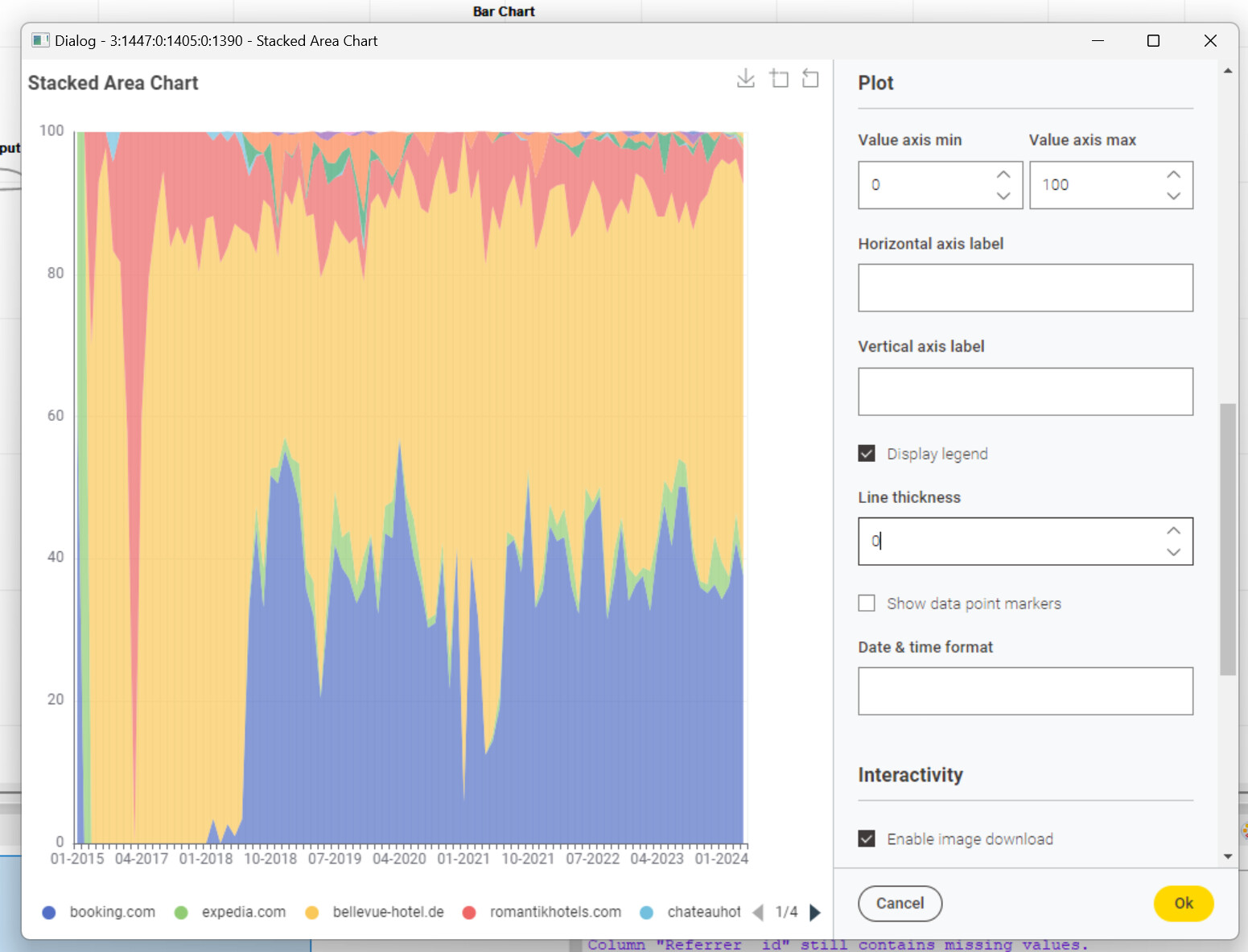1248x952 pixels.
Task: Toggle expedia.com series in legend
Action: pos(231,912)
